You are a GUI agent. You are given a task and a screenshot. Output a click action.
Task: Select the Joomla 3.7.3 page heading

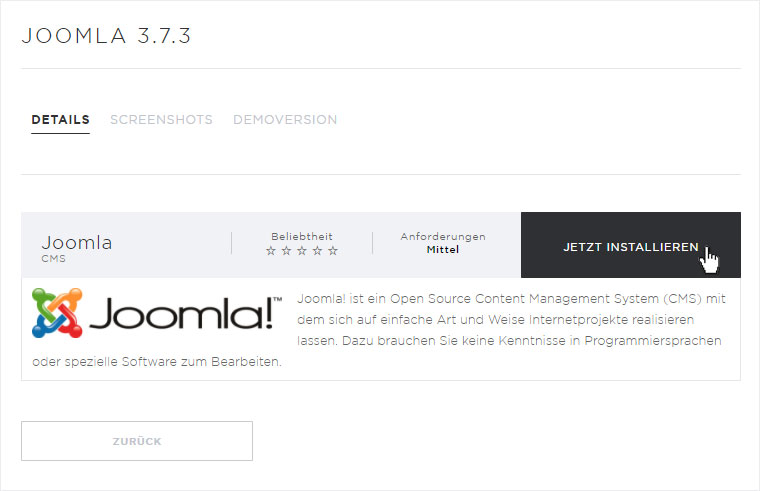click(x=107, y=36)
